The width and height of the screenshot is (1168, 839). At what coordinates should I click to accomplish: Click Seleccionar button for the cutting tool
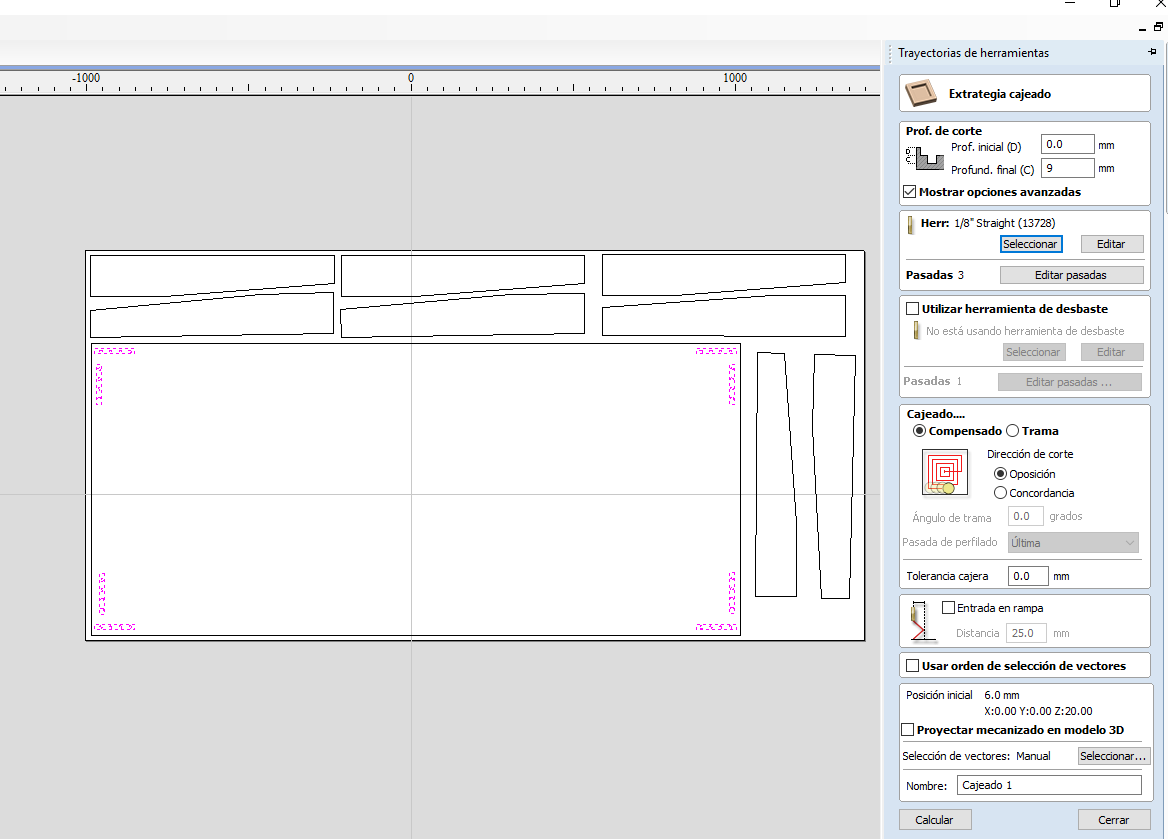pyautogui.click(x=1030, y=244)
